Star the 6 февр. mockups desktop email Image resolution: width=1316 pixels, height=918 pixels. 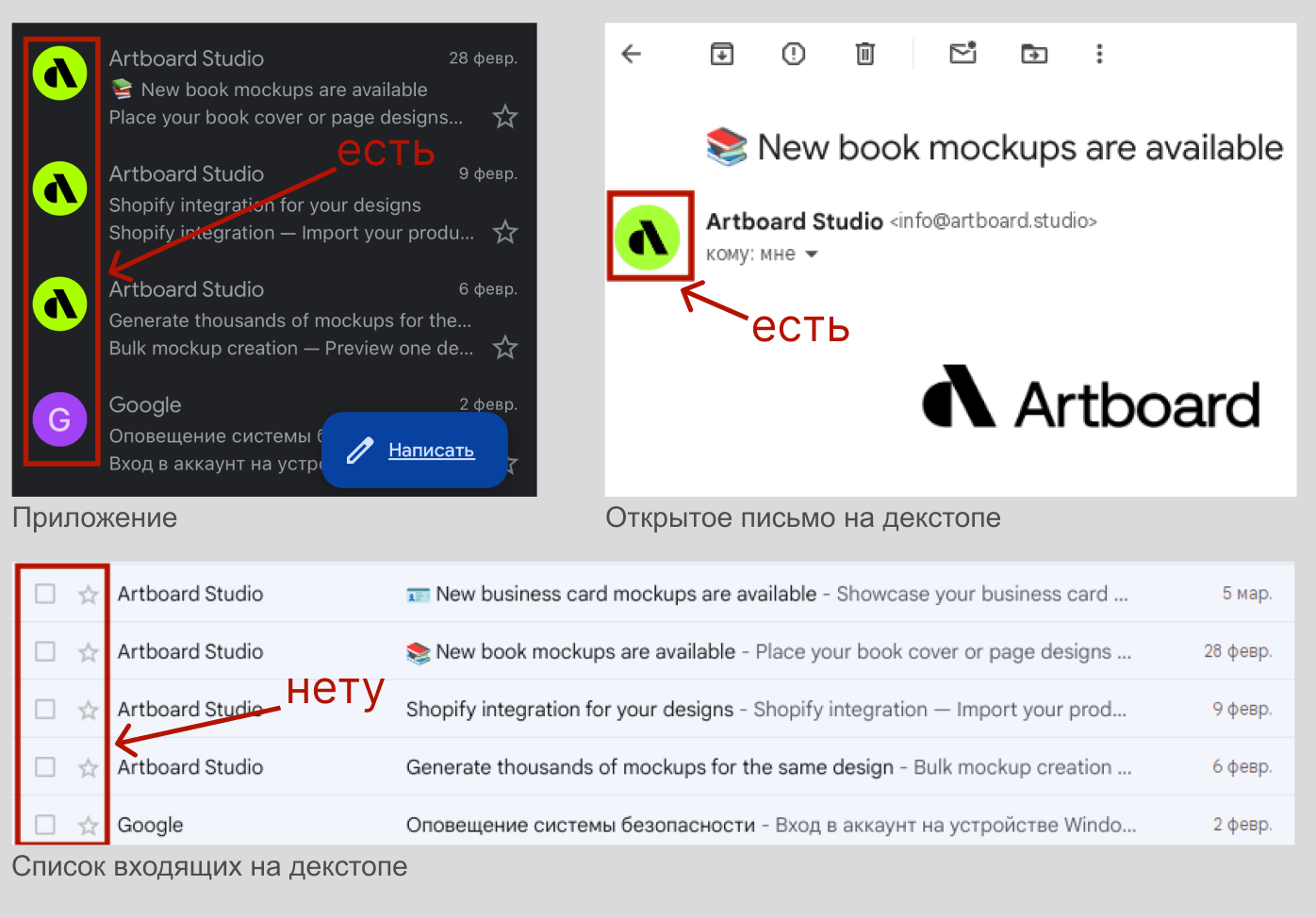coord(89,767)
